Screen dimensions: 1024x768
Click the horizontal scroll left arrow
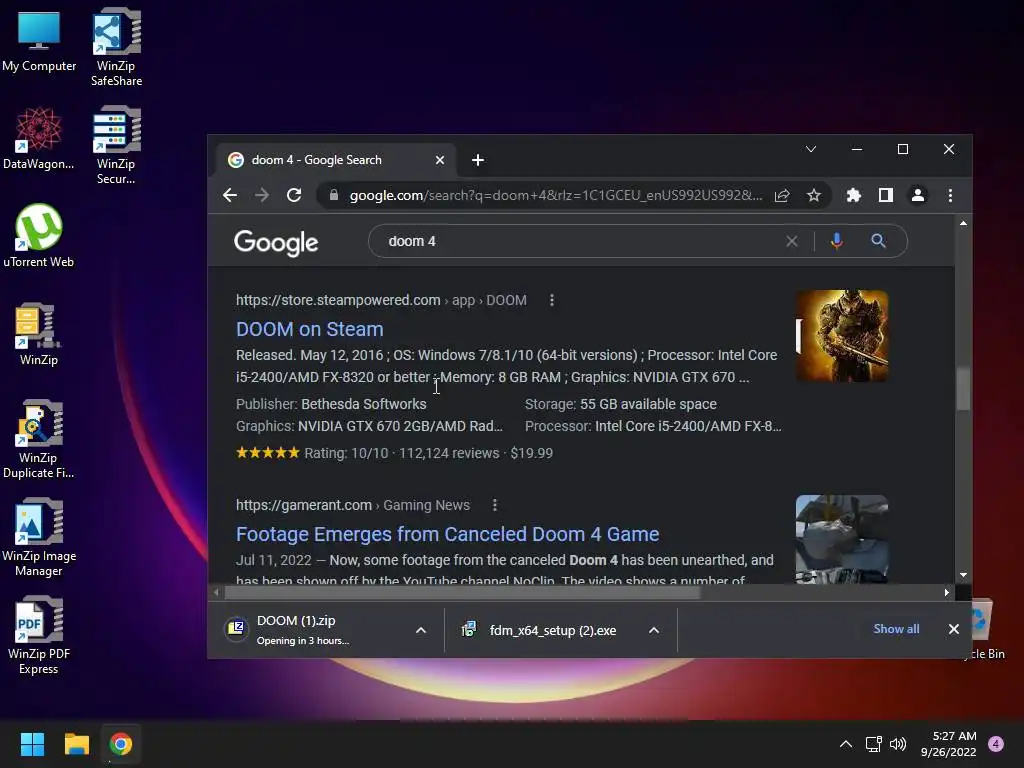[216, 592]
